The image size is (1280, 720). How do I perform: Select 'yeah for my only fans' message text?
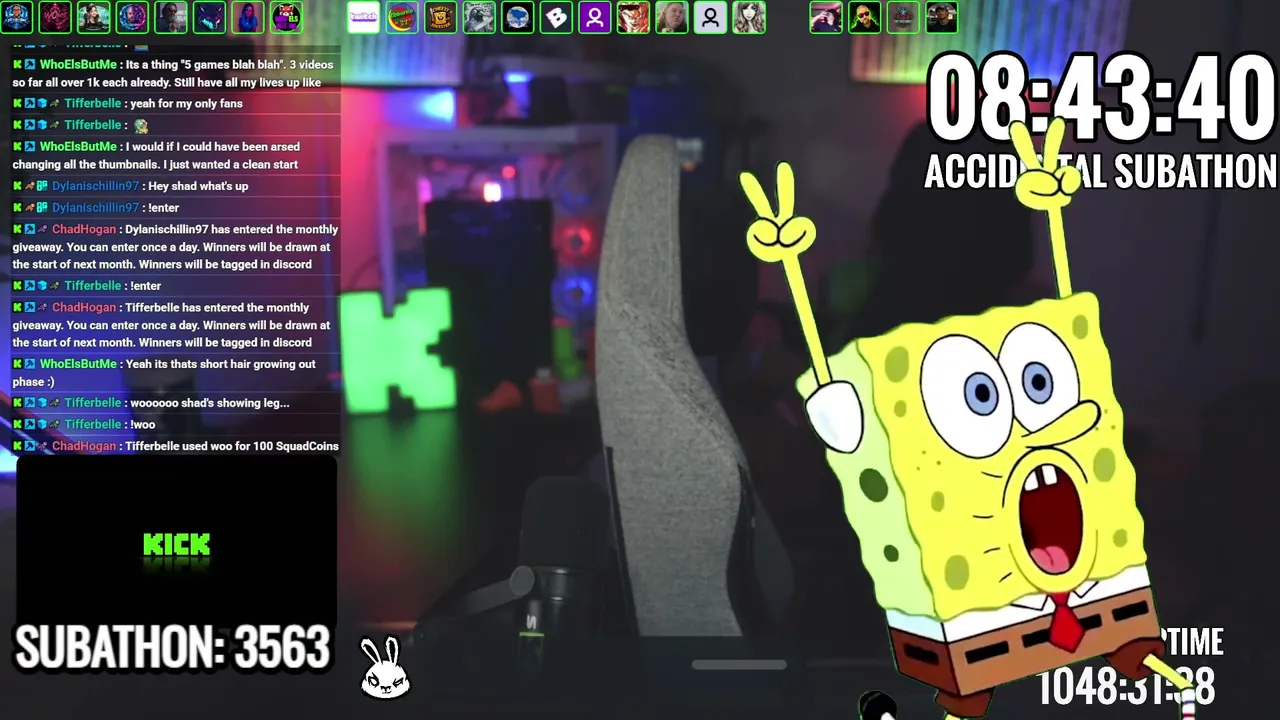point(186,104)
